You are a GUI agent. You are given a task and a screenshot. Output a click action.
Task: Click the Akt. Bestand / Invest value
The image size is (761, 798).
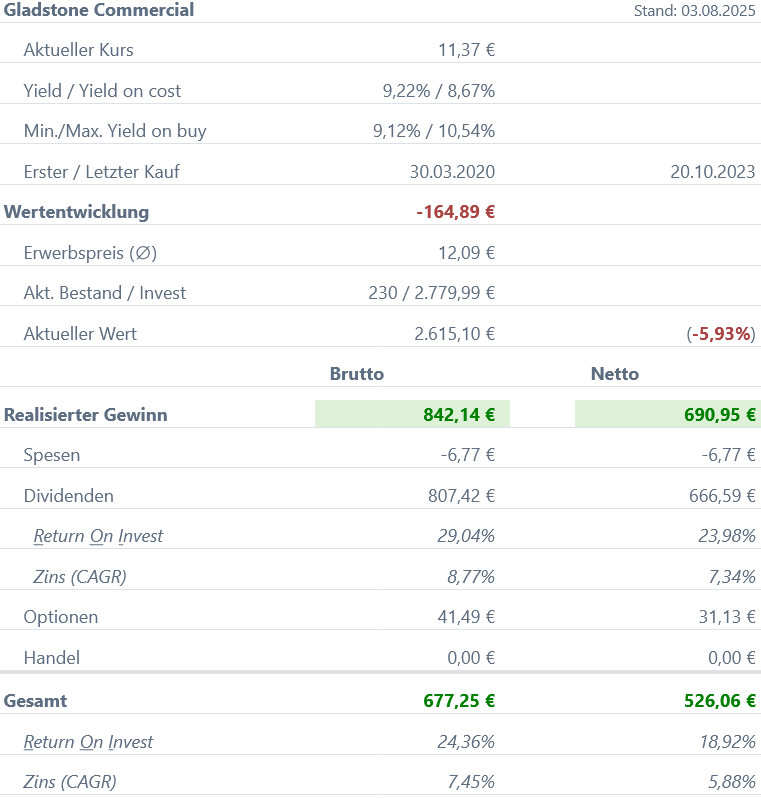click(x=431, y=293)
